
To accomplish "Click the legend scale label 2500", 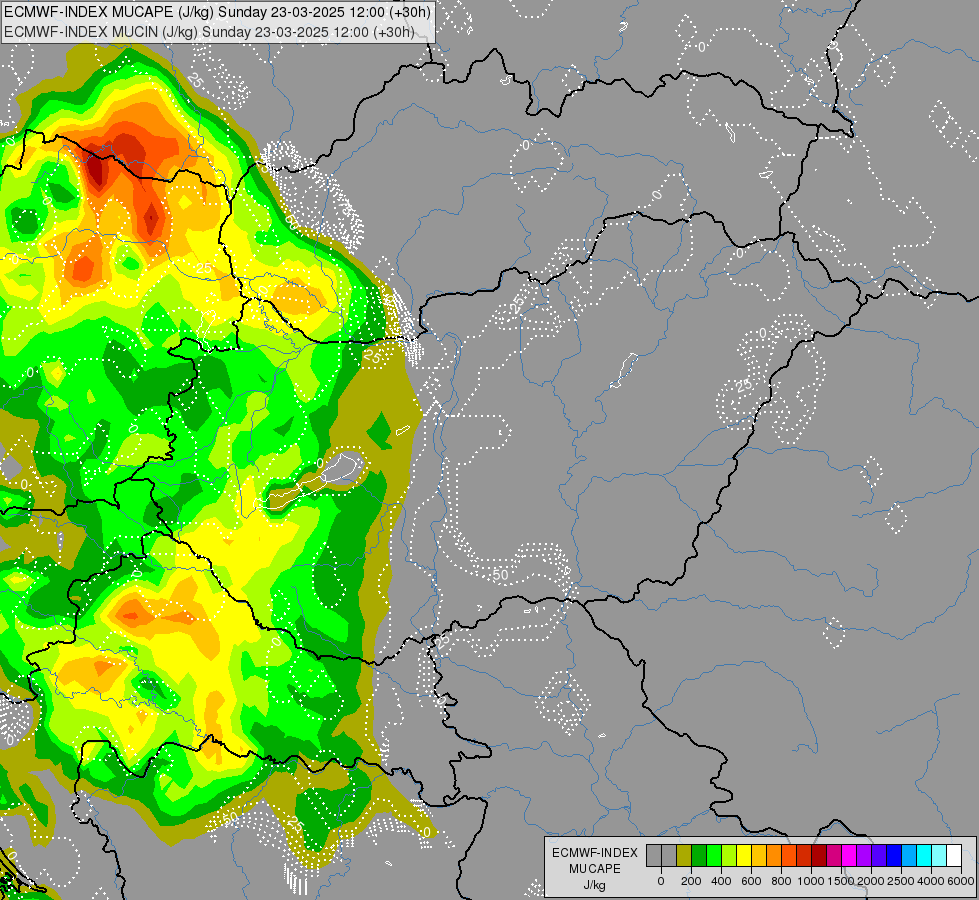I will (x=901, y=881).
